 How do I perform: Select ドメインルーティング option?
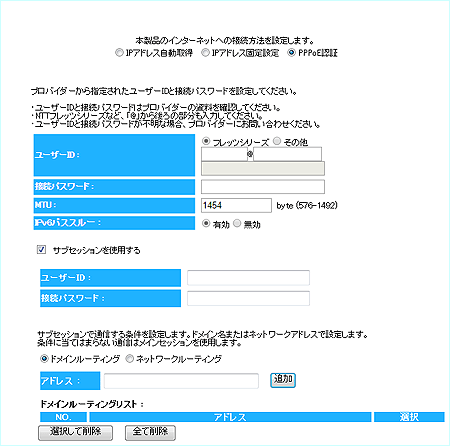[44, 359]
